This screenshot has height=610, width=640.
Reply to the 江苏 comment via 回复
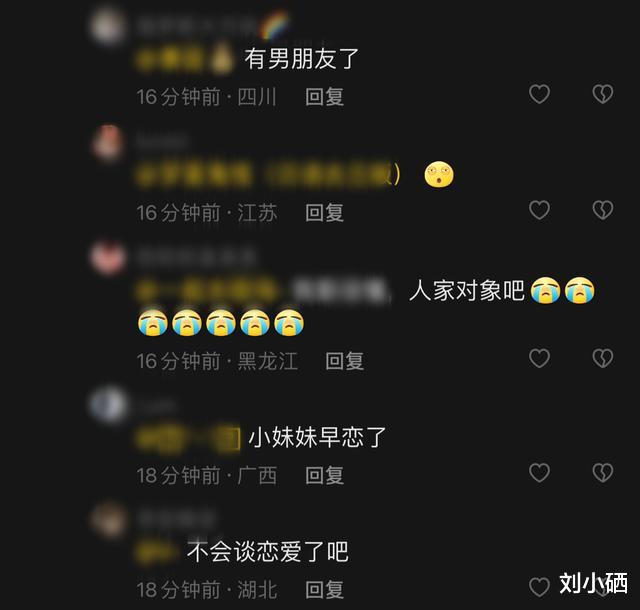pos(324,213)
